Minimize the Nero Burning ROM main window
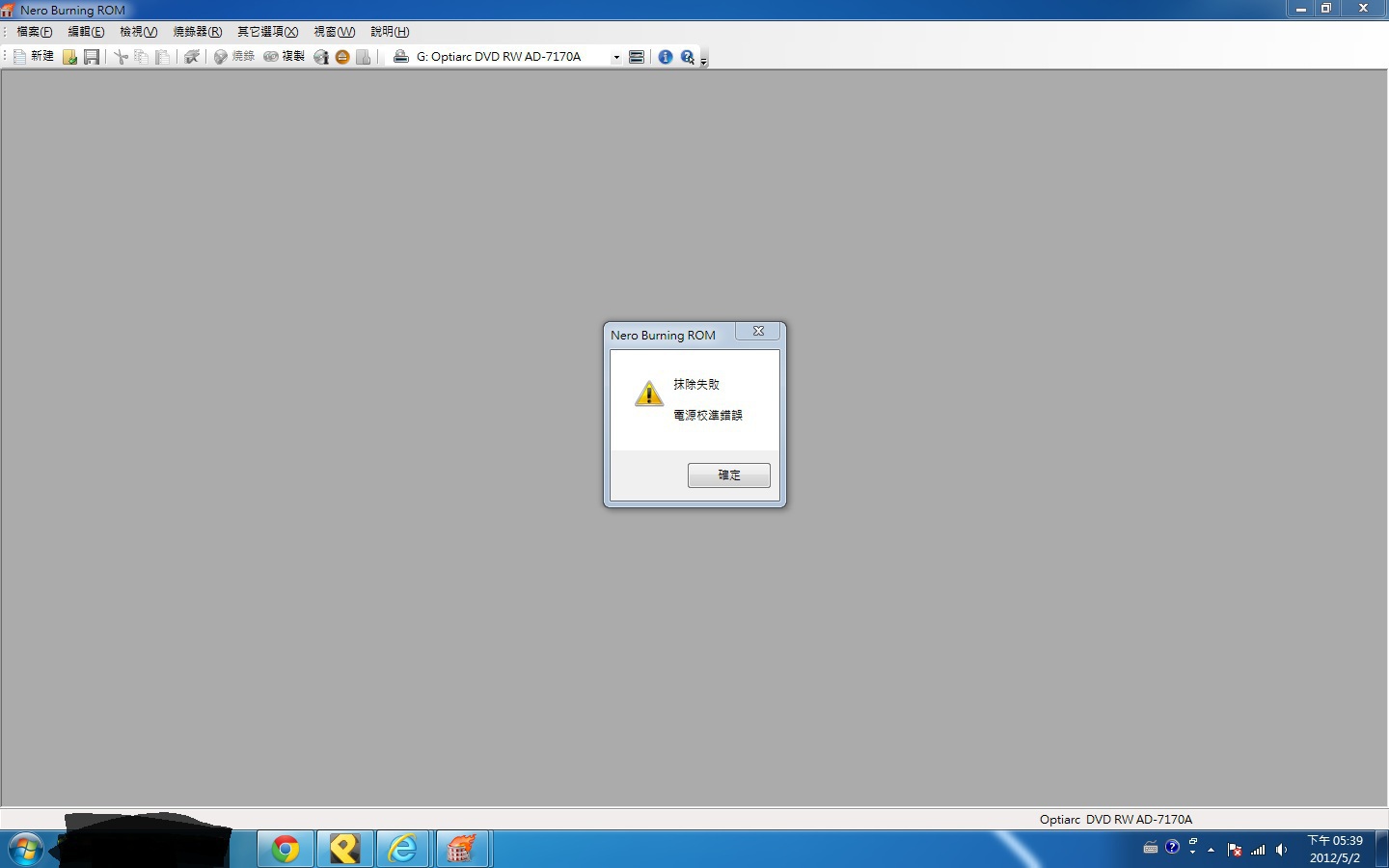The image size is (1389, 868). pyautogui.click(x=1300, y=9)
